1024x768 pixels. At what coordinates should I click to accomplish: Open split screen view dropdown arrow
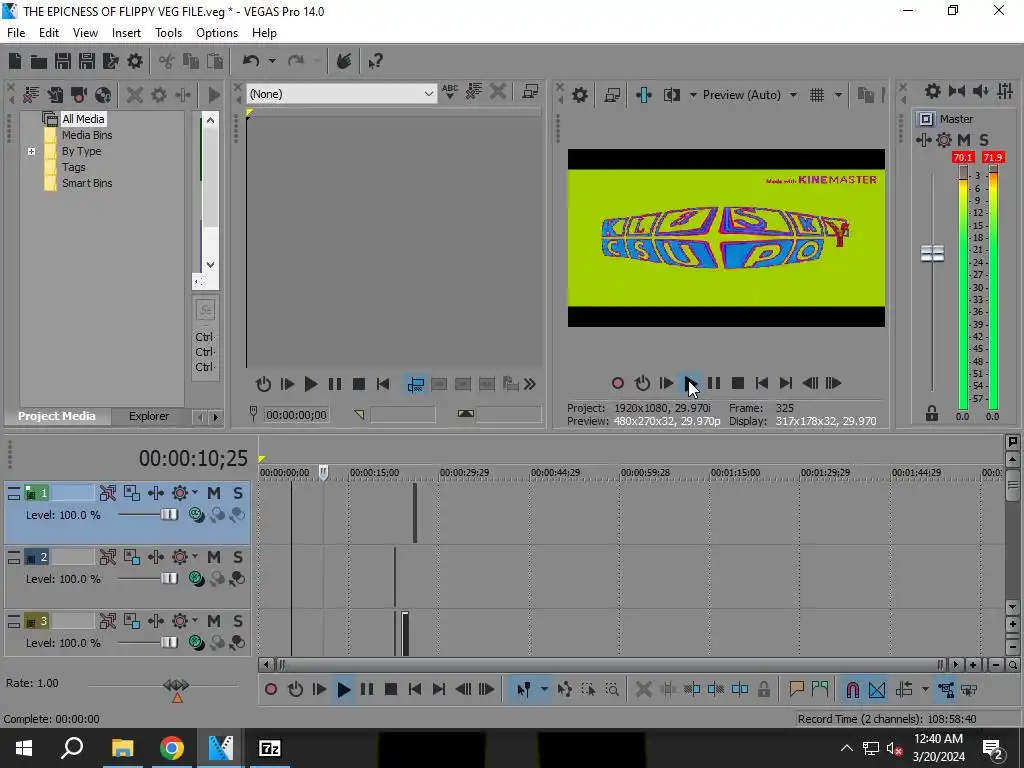tap(692, 95)
